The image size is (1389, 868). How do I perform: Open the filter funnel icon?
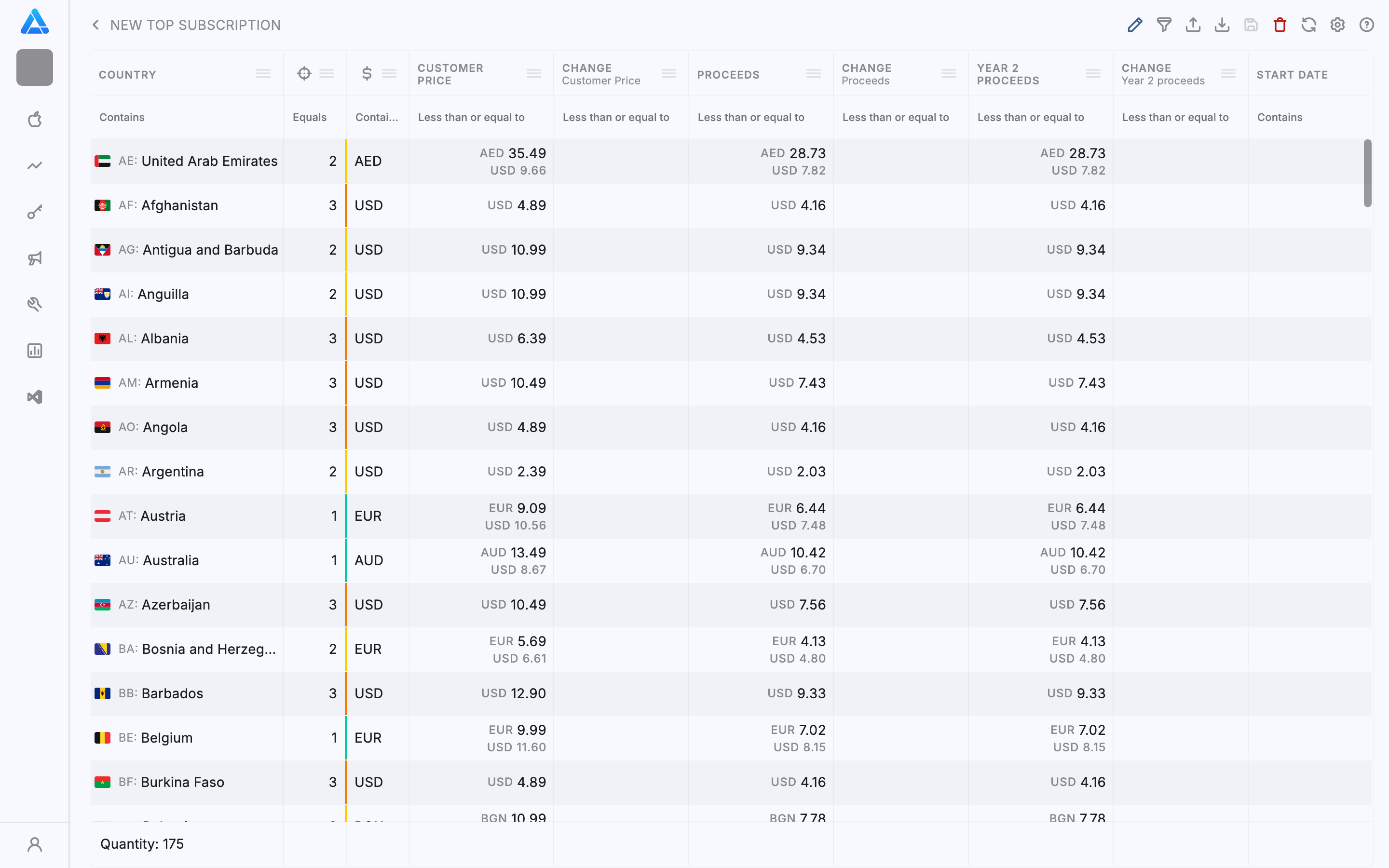pos(1163,25)
